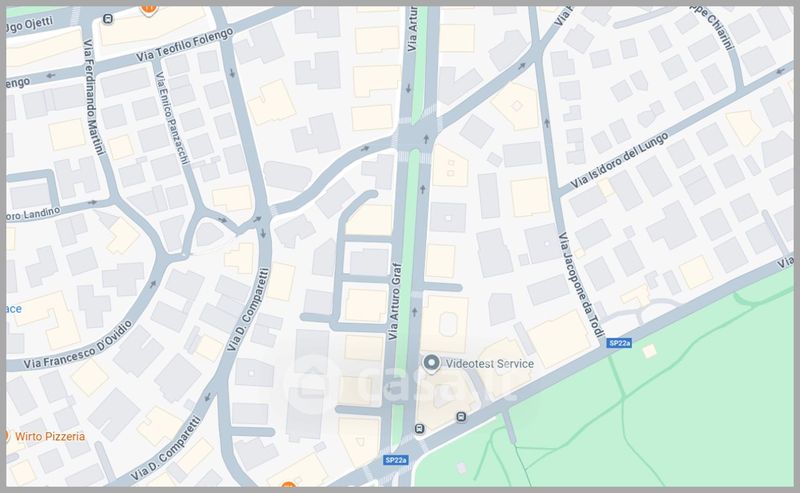Select the Via Francesco D'Ovidio label
This screenshot has height=493, width=800.
78,346
